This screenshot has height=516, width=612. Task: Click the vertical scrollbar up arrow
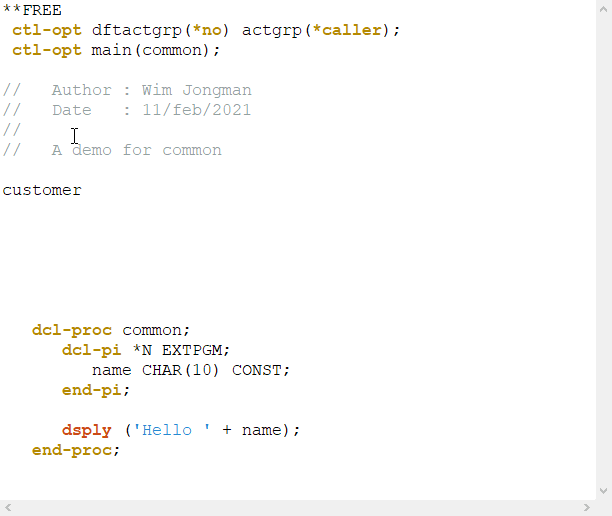603,9
